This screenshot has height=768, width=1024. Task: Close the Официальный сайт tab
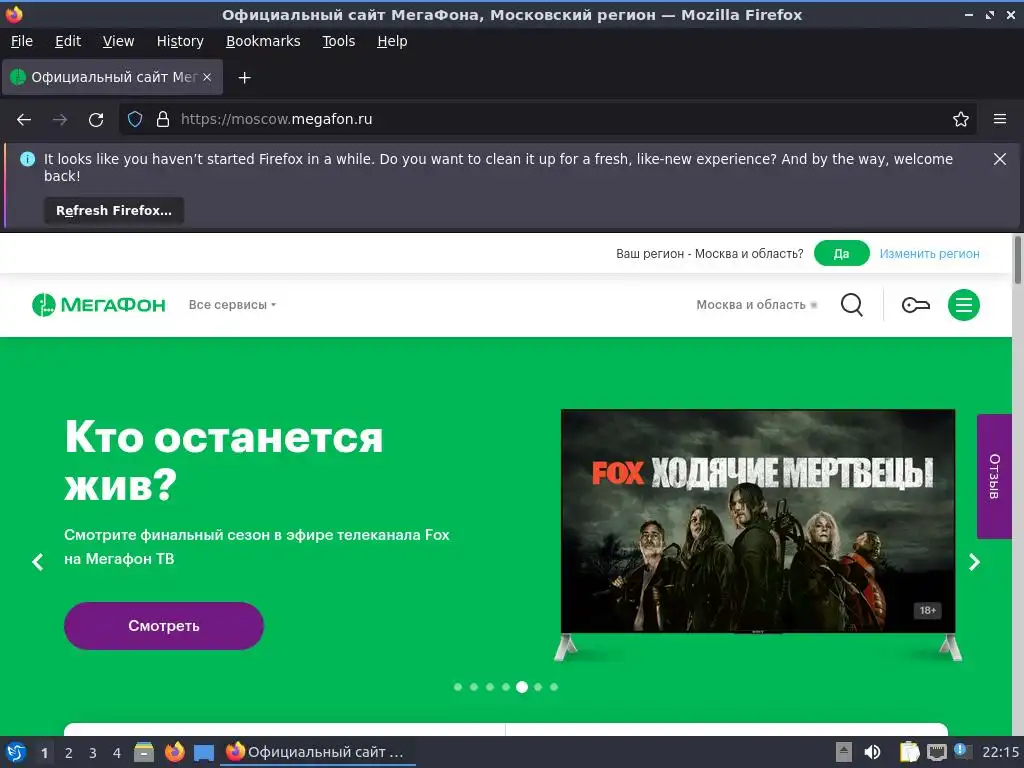pyautogui.click(x=207, y=77)
